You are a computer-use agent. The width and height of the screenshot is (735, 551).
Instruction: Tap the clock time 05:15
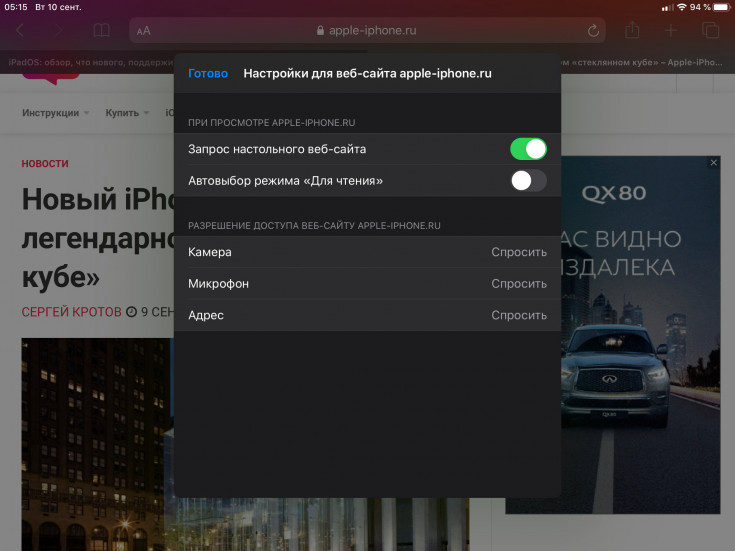pyautogui.click(x=16, y=7)
